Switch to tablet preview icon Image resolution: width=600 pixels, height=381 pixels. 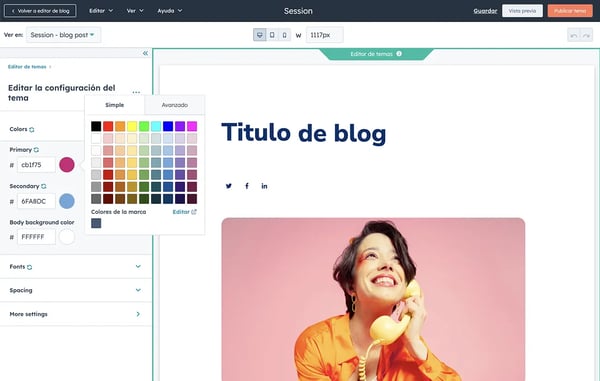point(272,35)
